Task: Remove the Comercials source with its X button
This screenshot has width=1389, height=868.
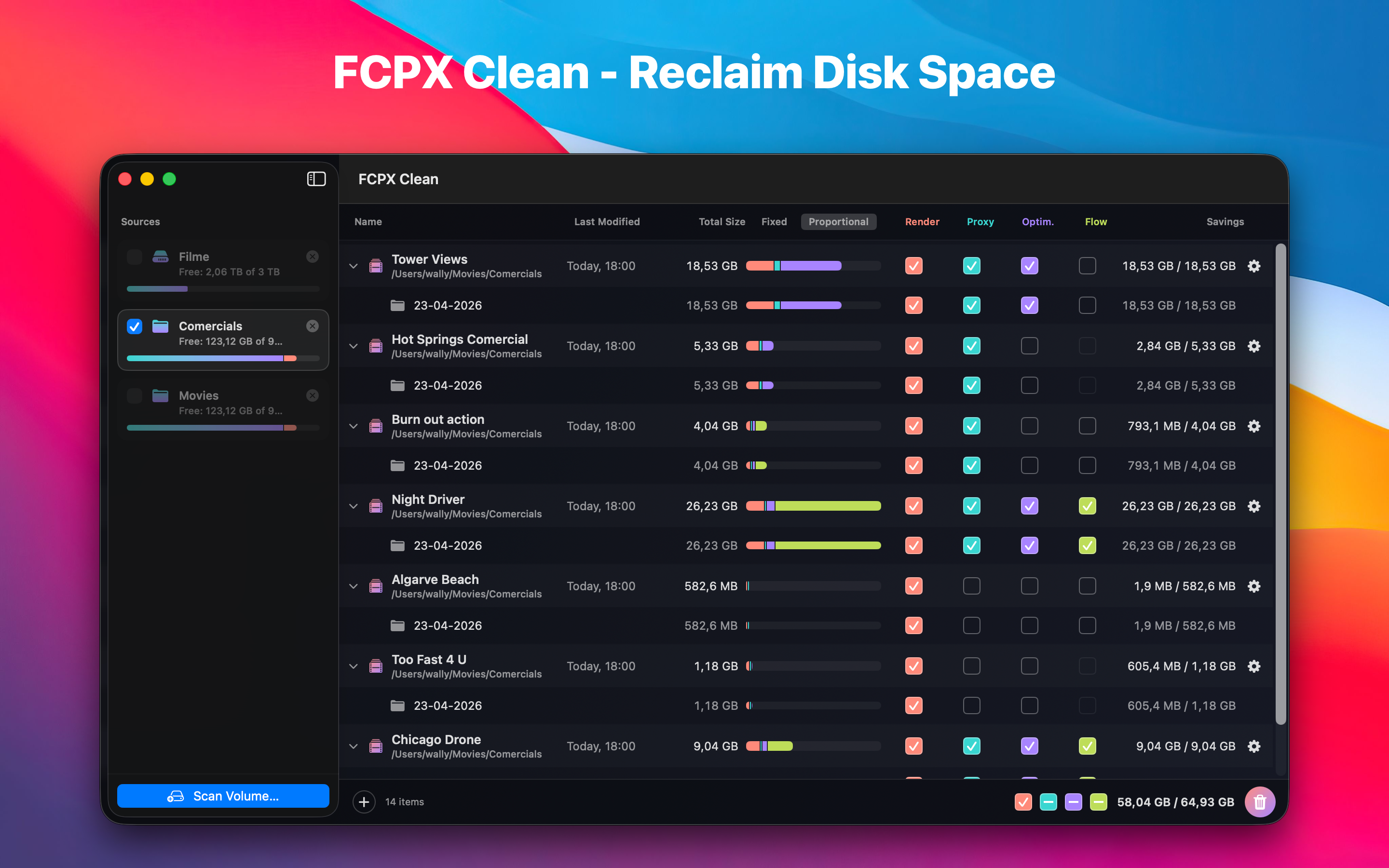Action: tap(312, 326)
